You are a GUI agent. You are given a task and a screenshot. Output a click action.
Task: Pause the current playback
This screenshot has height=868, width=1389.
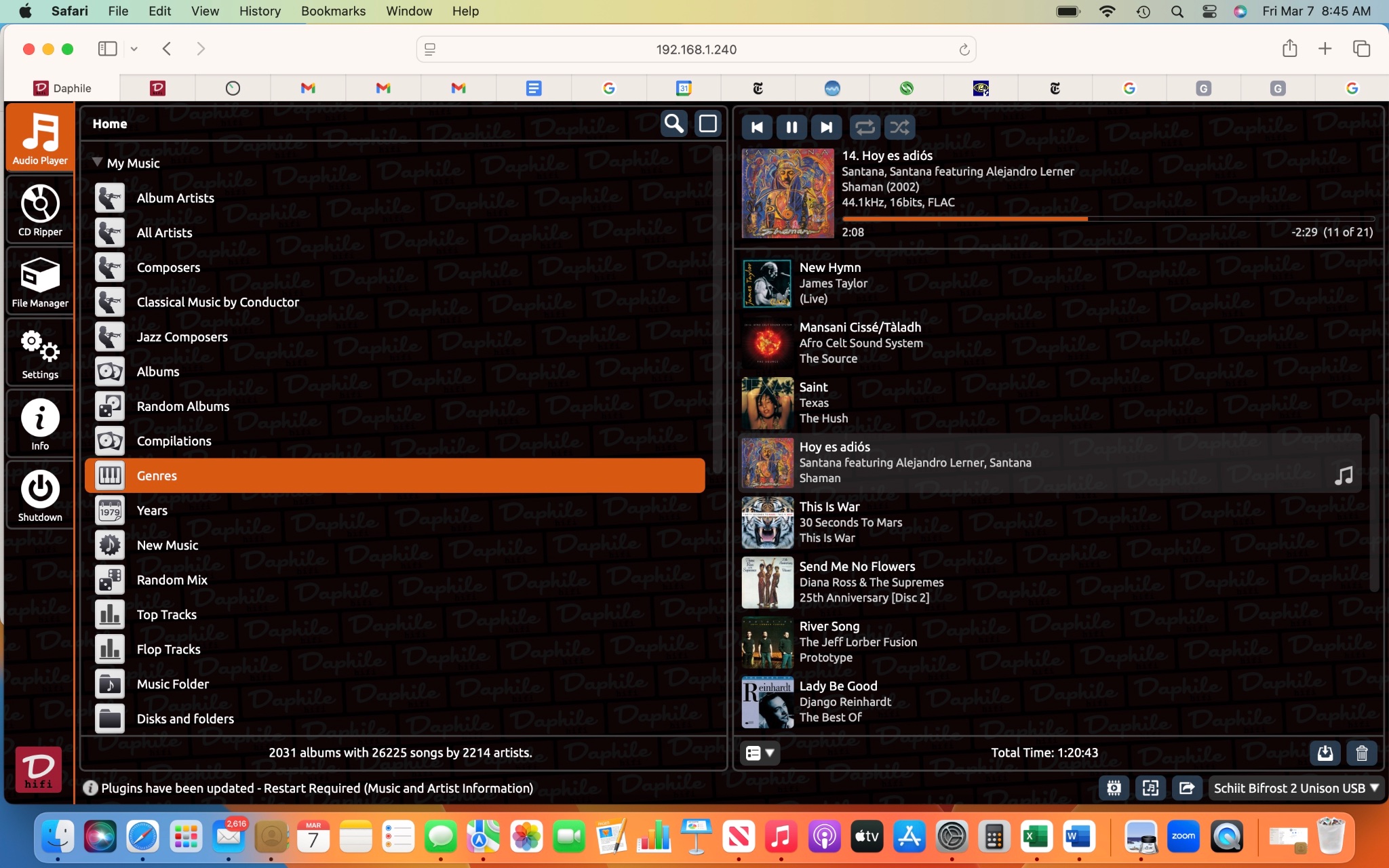coord(791,127)
